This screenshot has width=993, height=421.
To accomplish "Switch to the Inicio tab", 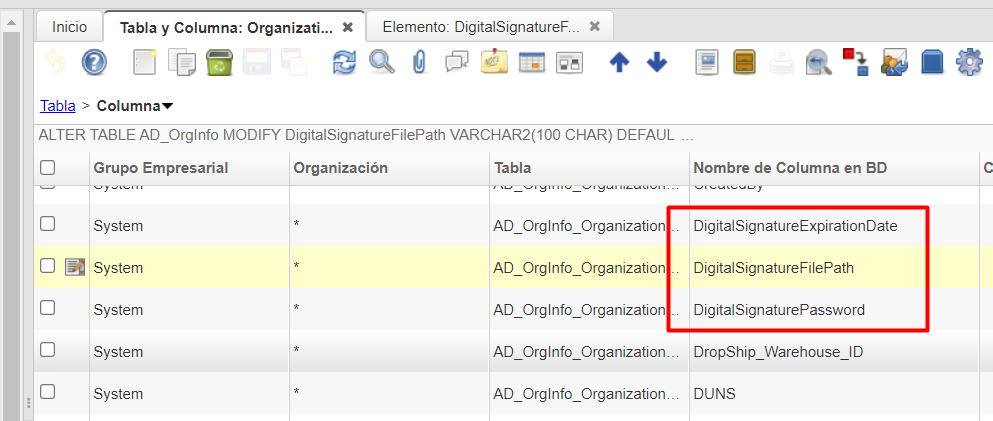I will click(69, 27).
